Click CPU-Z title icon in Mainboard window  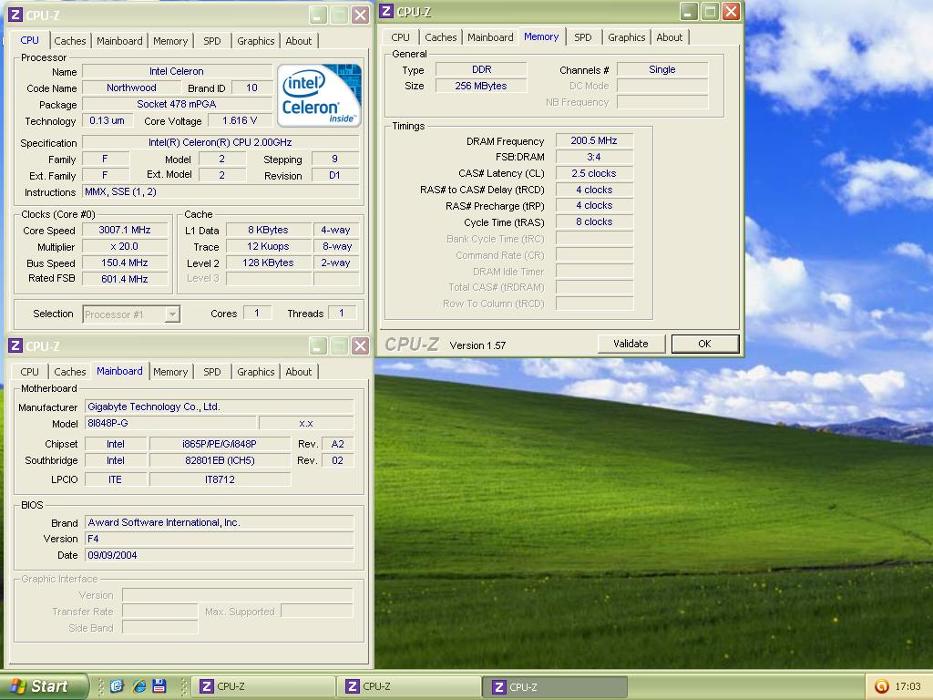(15, 346)
